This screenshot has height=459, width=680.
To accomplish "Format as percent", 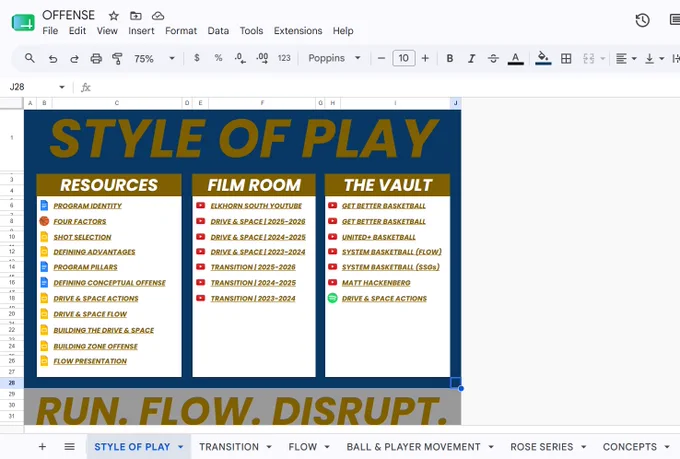I will pyautogui.click(x=218, y=58).
